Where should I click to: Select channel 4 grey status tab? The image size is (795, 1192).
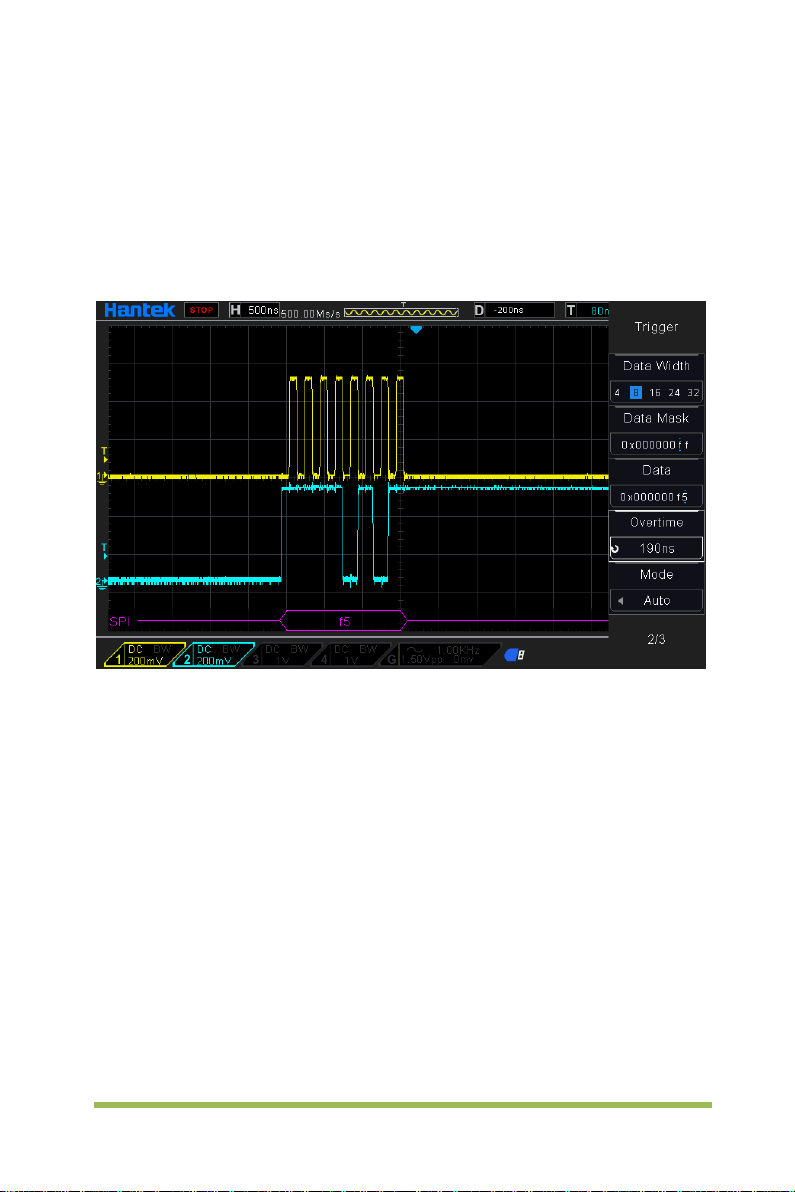click(x=351, y=655)
